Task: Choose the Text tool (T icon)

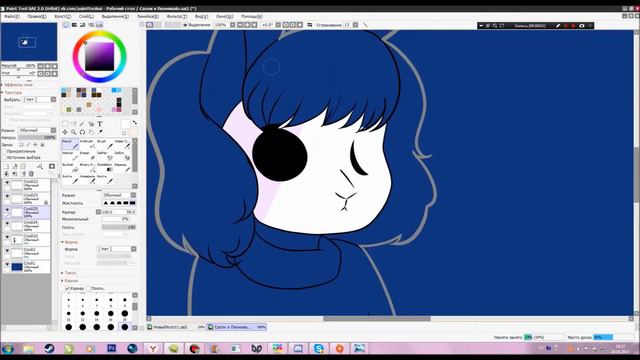Action: click(x=100, y=124)
